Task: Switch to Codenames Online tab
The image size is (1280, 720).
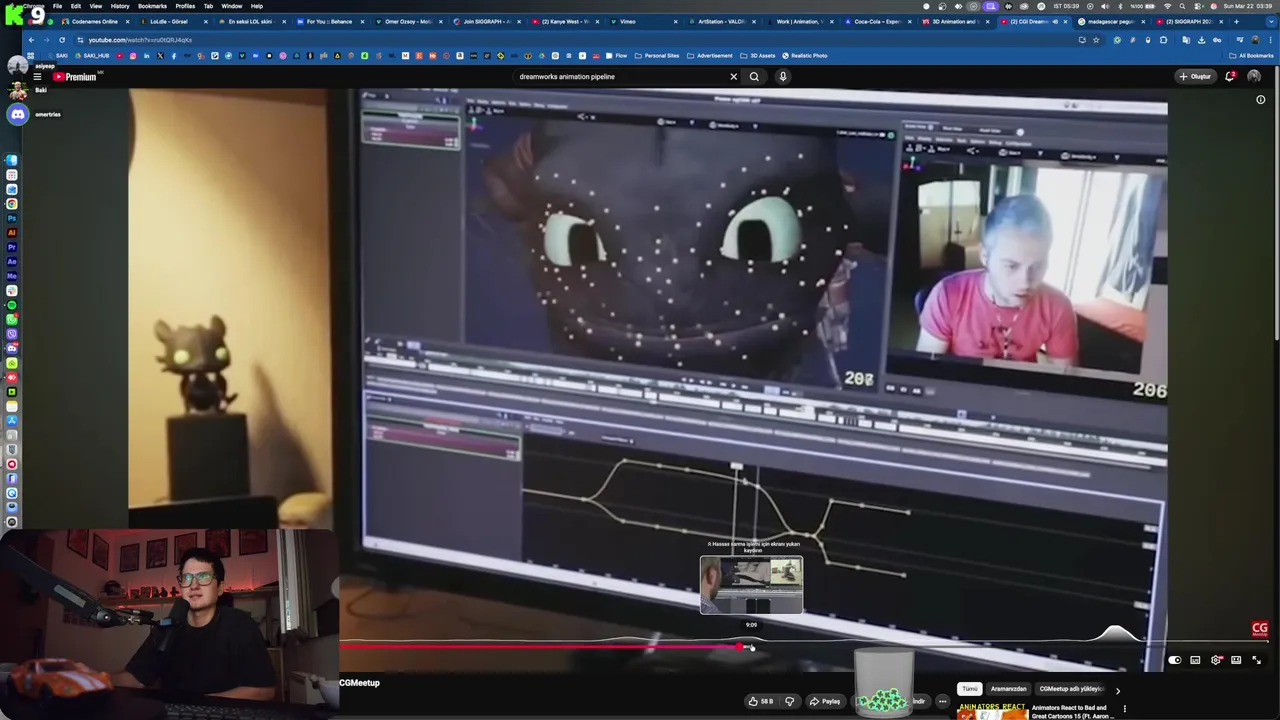Action: click(x=93, y=21)
